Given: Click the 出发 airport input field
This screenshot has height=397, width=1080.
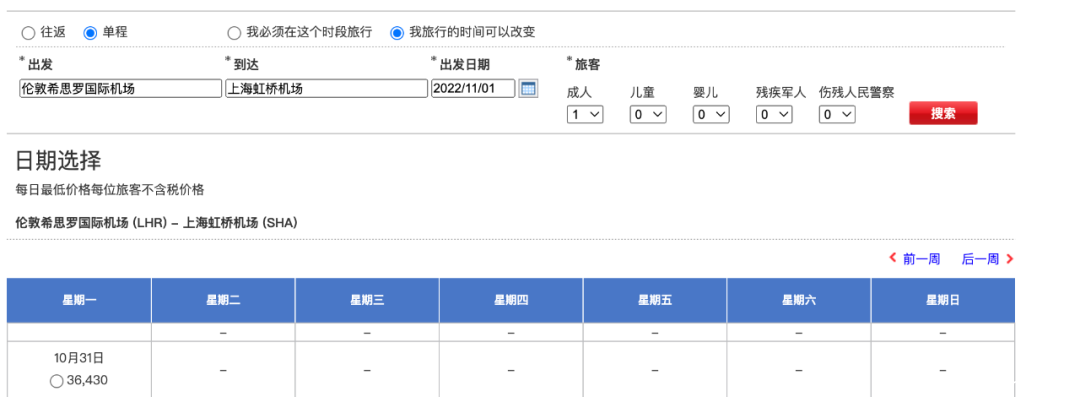Looking at the screenshot, I should (121, 89).
